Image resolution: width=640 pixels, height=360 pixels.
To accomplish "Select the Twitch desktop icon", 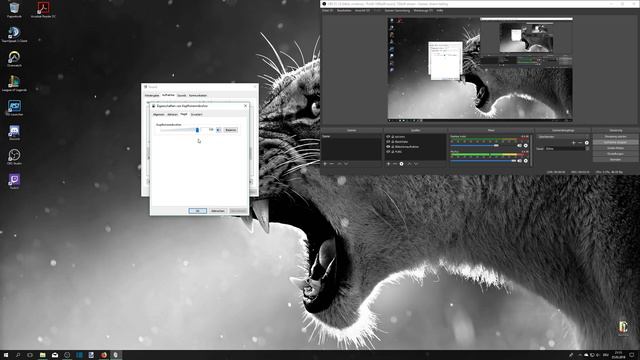I will point(14,181).
